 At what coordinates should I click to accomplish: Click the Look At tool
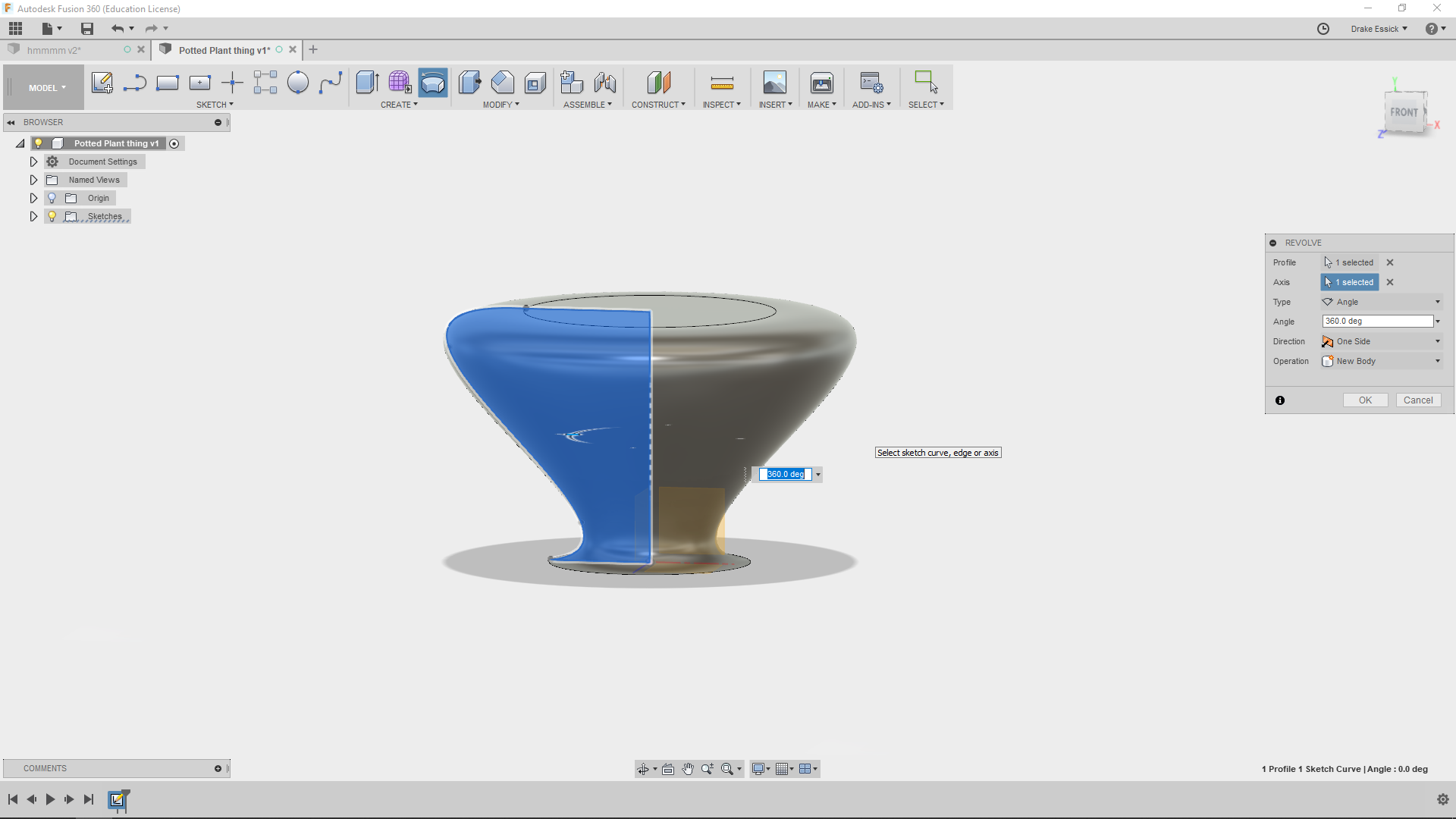pos(668,769)
